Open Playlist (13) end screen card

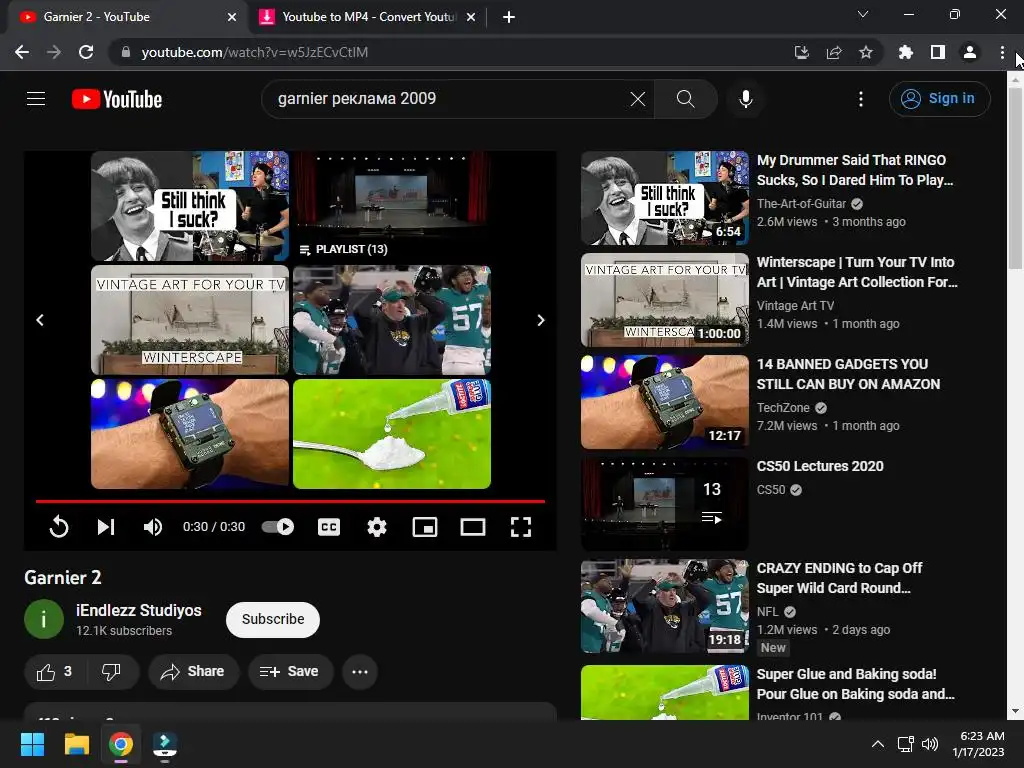click(x=392, y=206)
